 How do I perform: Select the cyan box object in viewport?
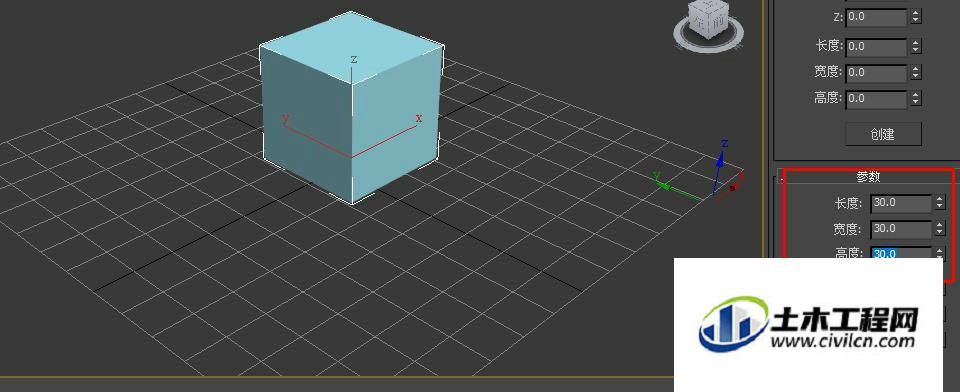351,108
